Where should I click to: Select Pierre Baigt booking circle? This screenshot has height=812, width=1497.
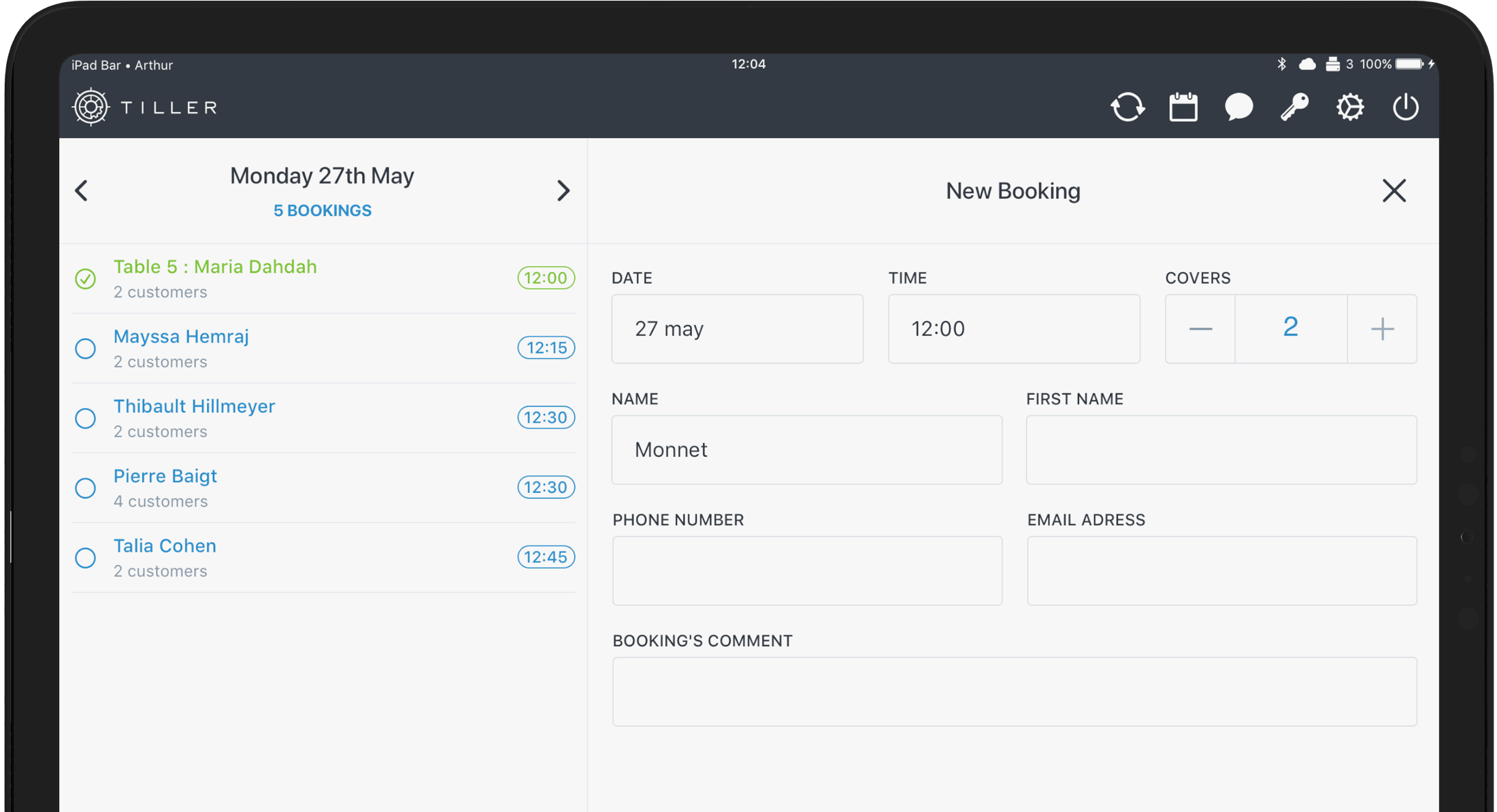click(x=86, y=488)
